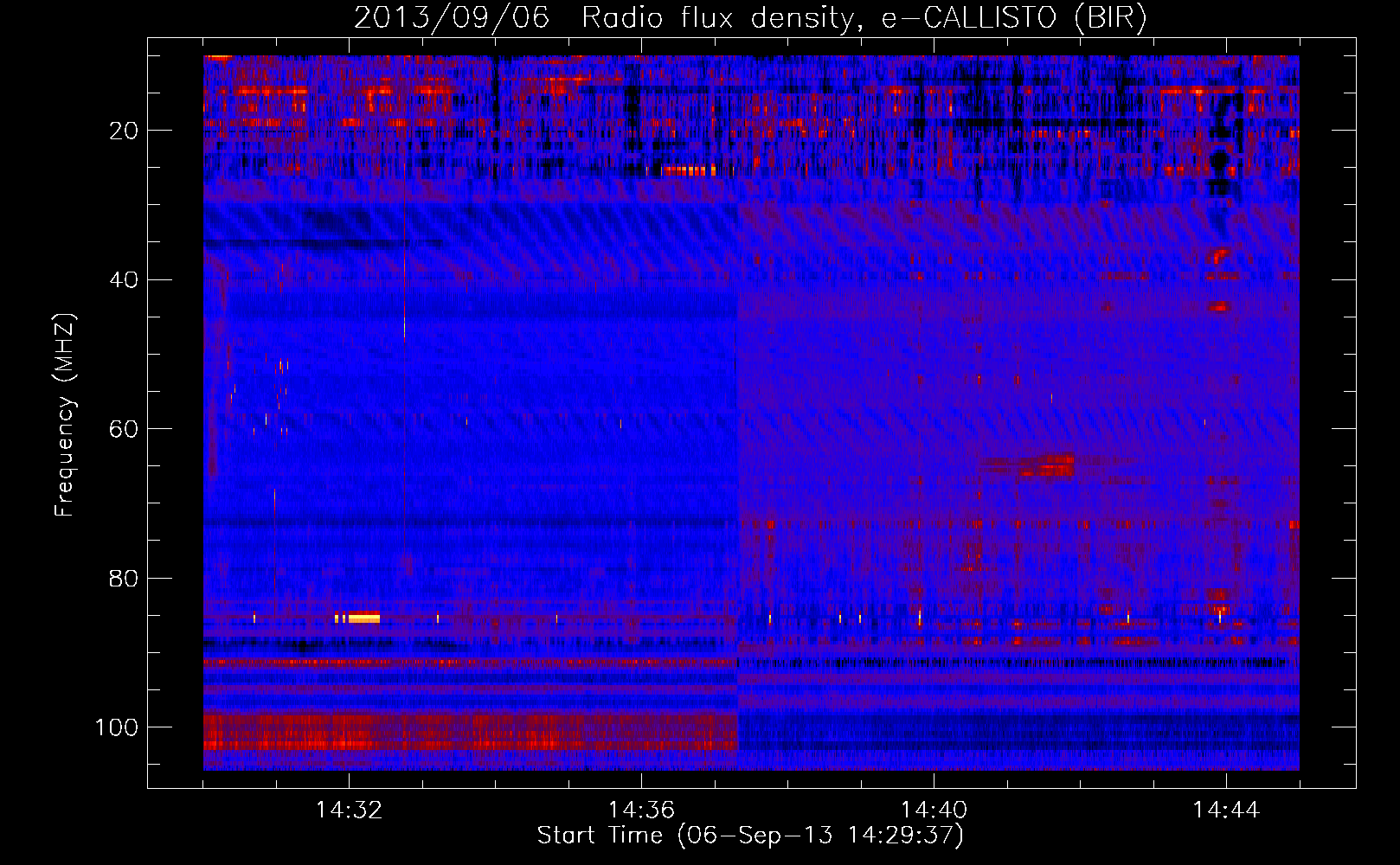Click the 14:44 time tick label

[1226, 811]
